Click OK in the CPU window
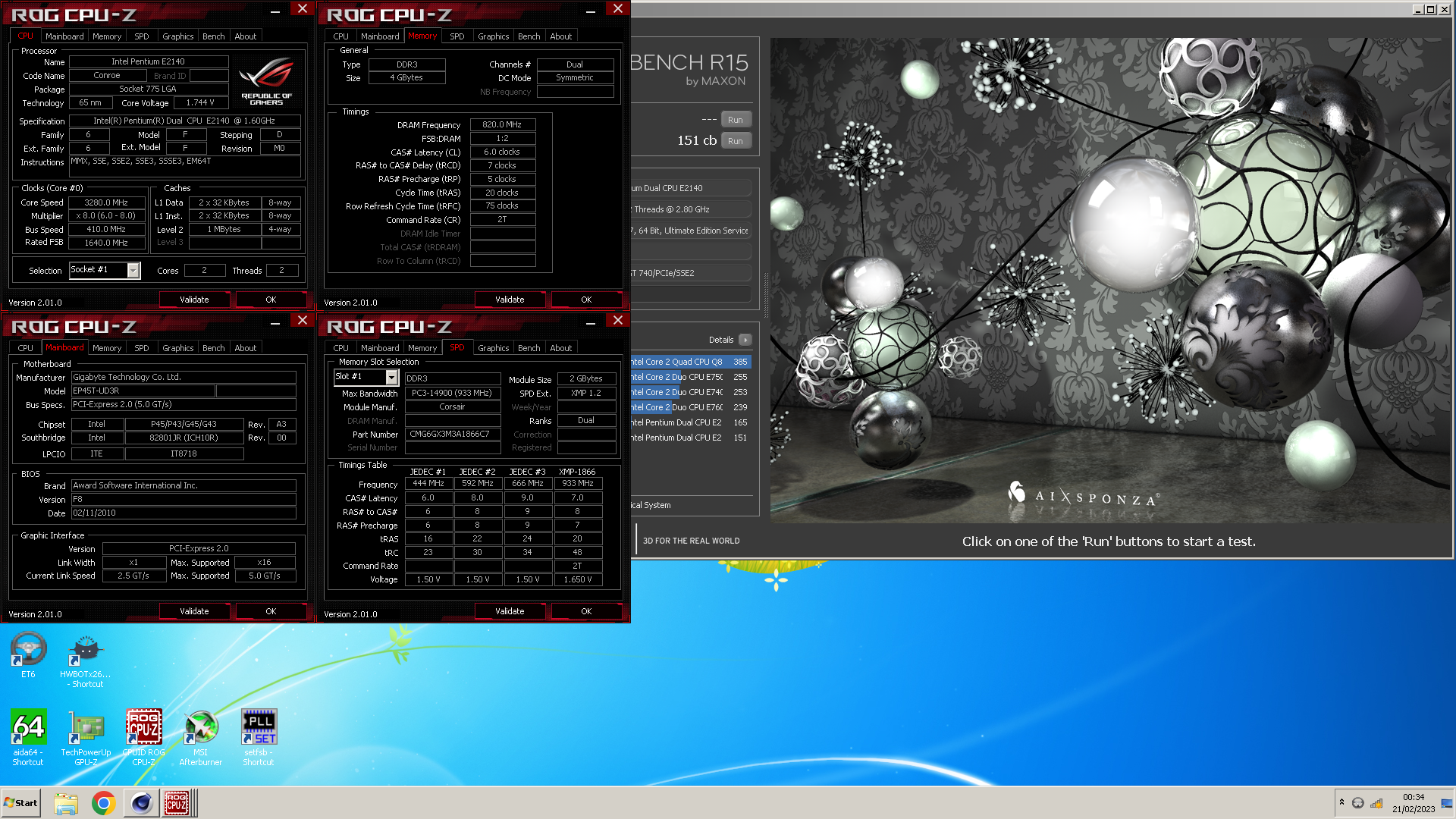This screenshot has width=1456, height=819. tap(271, 300)
